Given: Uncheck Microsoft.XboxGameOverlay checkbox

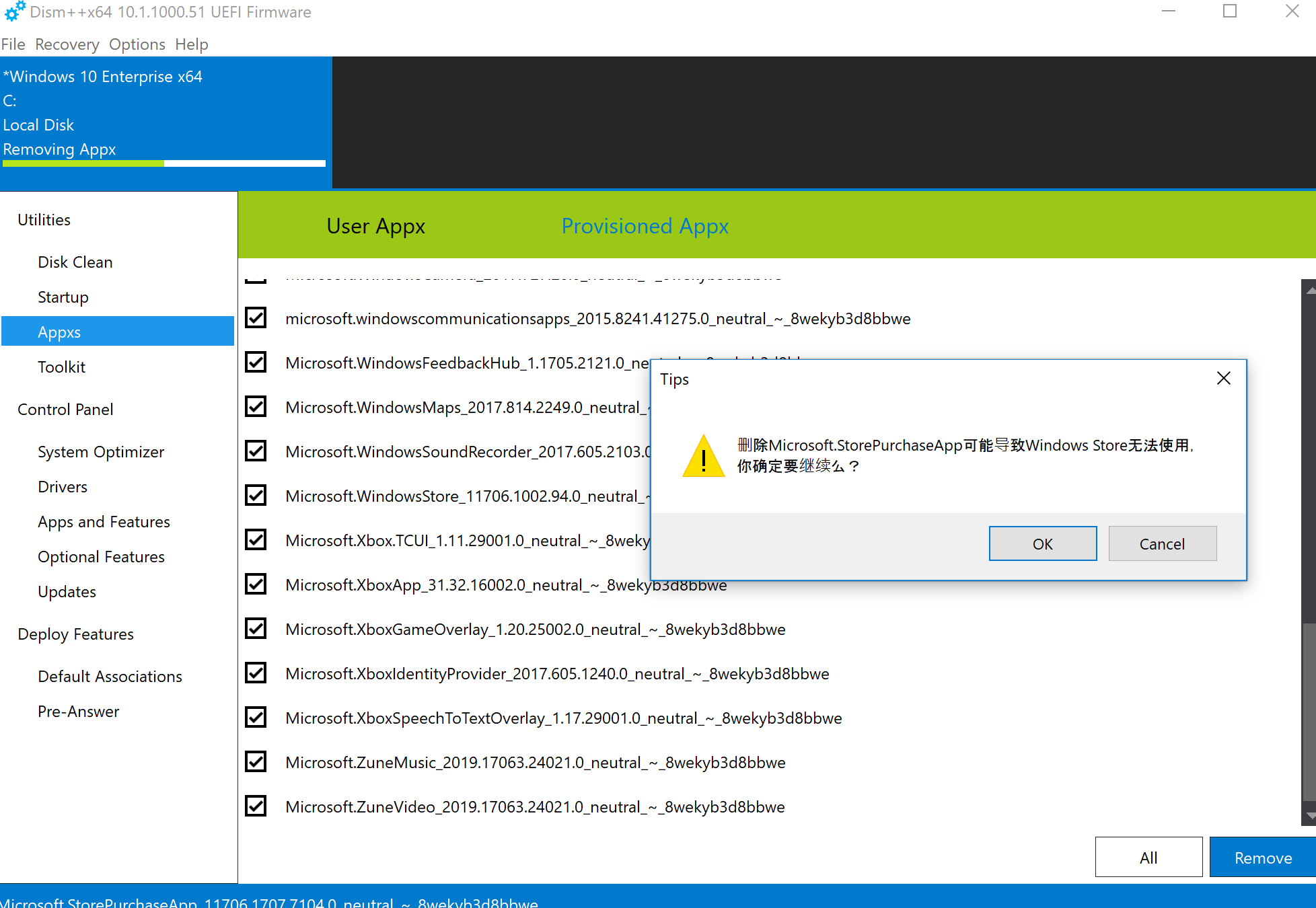Looking at the screenshot, I should click(256, 628).
